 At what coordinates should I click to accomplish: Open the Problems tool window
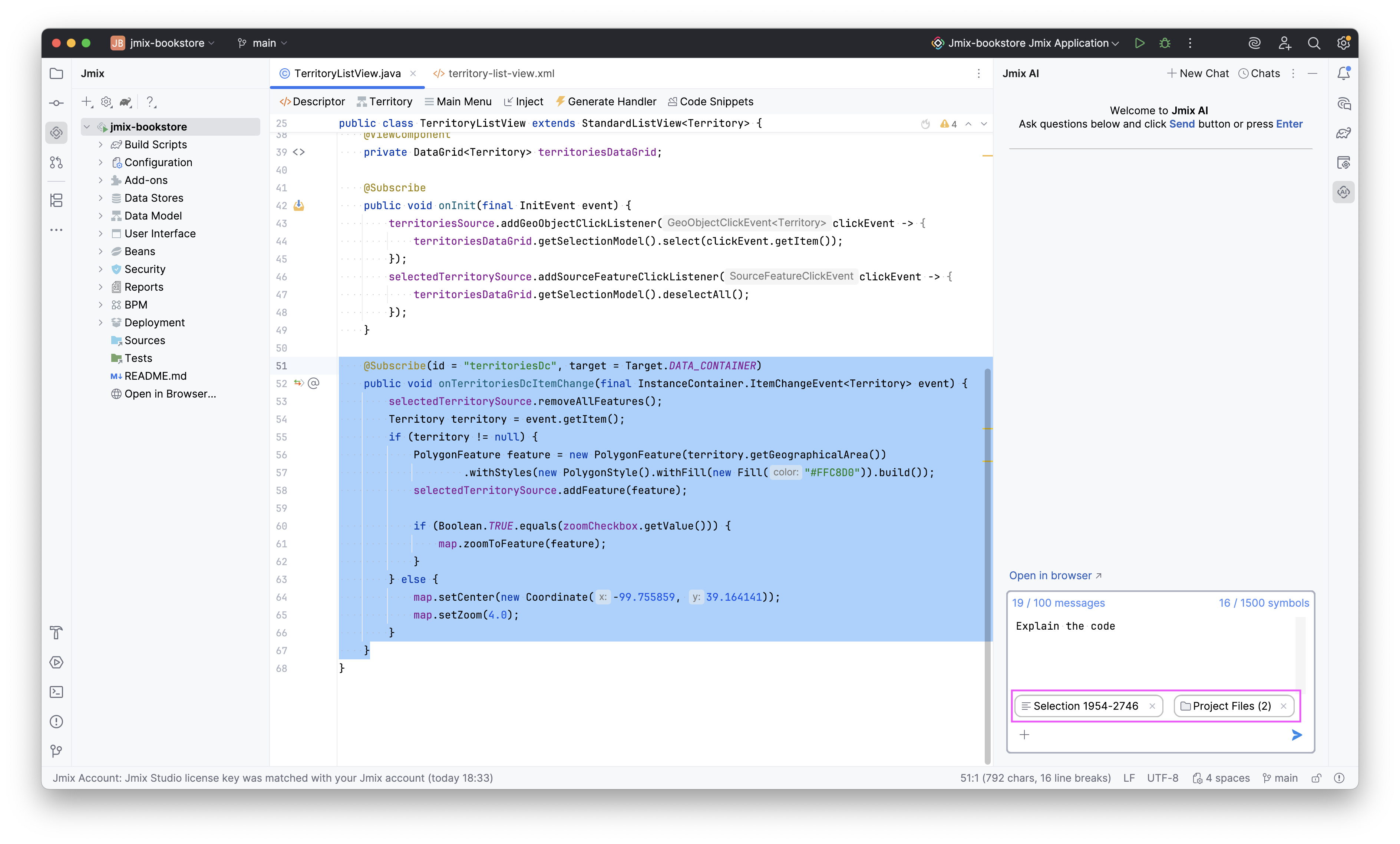[56, 722]
